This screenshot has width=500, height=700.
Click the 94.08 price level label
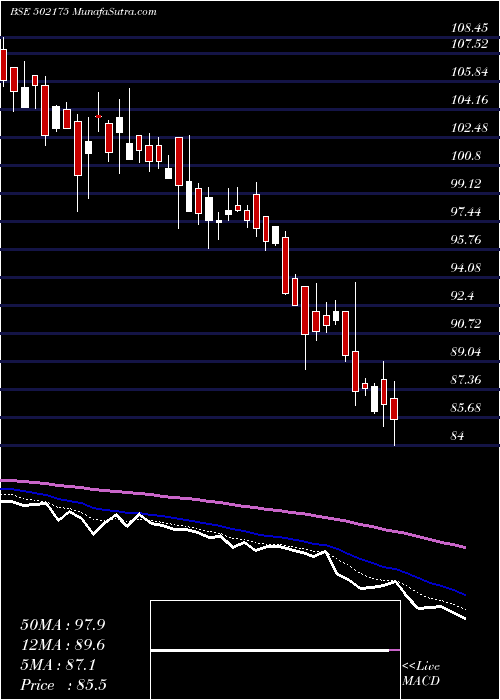[x=467, y=268]
